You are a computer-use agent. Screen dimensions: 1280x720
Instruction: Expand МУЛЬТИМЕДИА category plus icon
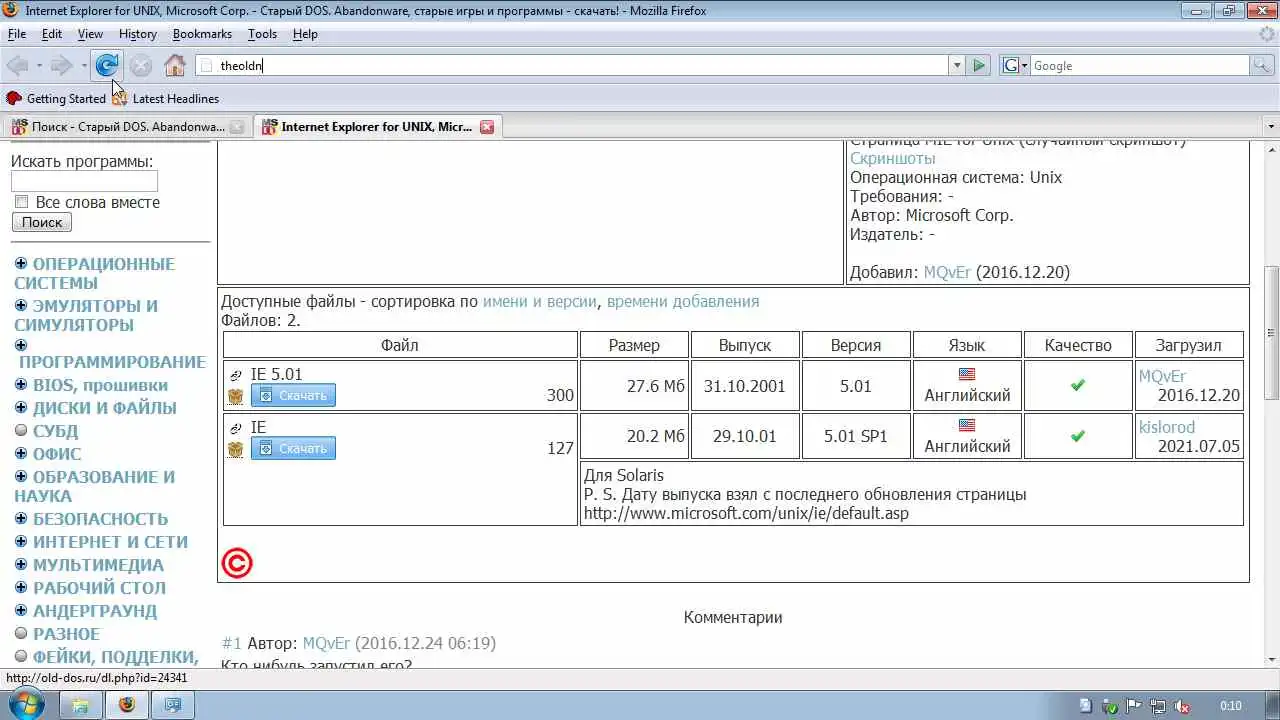[21, 565]
